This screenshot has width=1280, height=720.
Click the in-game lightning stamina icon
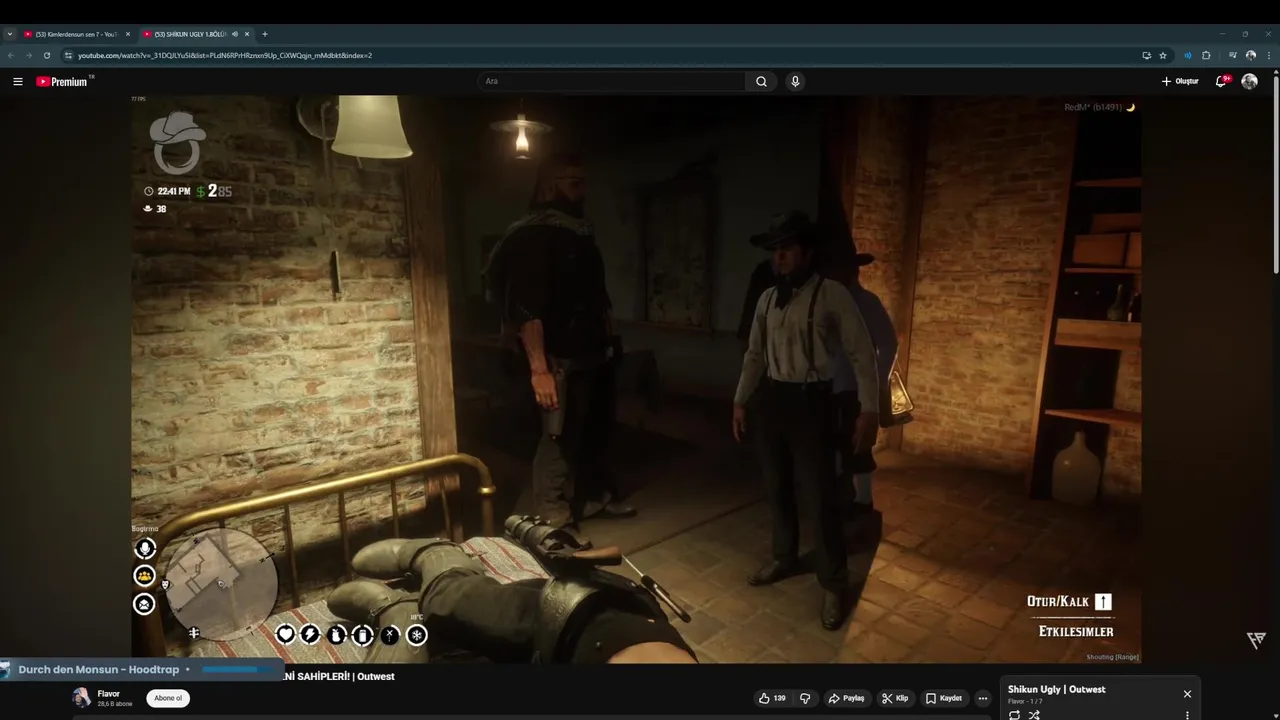[x=311, y=634]
